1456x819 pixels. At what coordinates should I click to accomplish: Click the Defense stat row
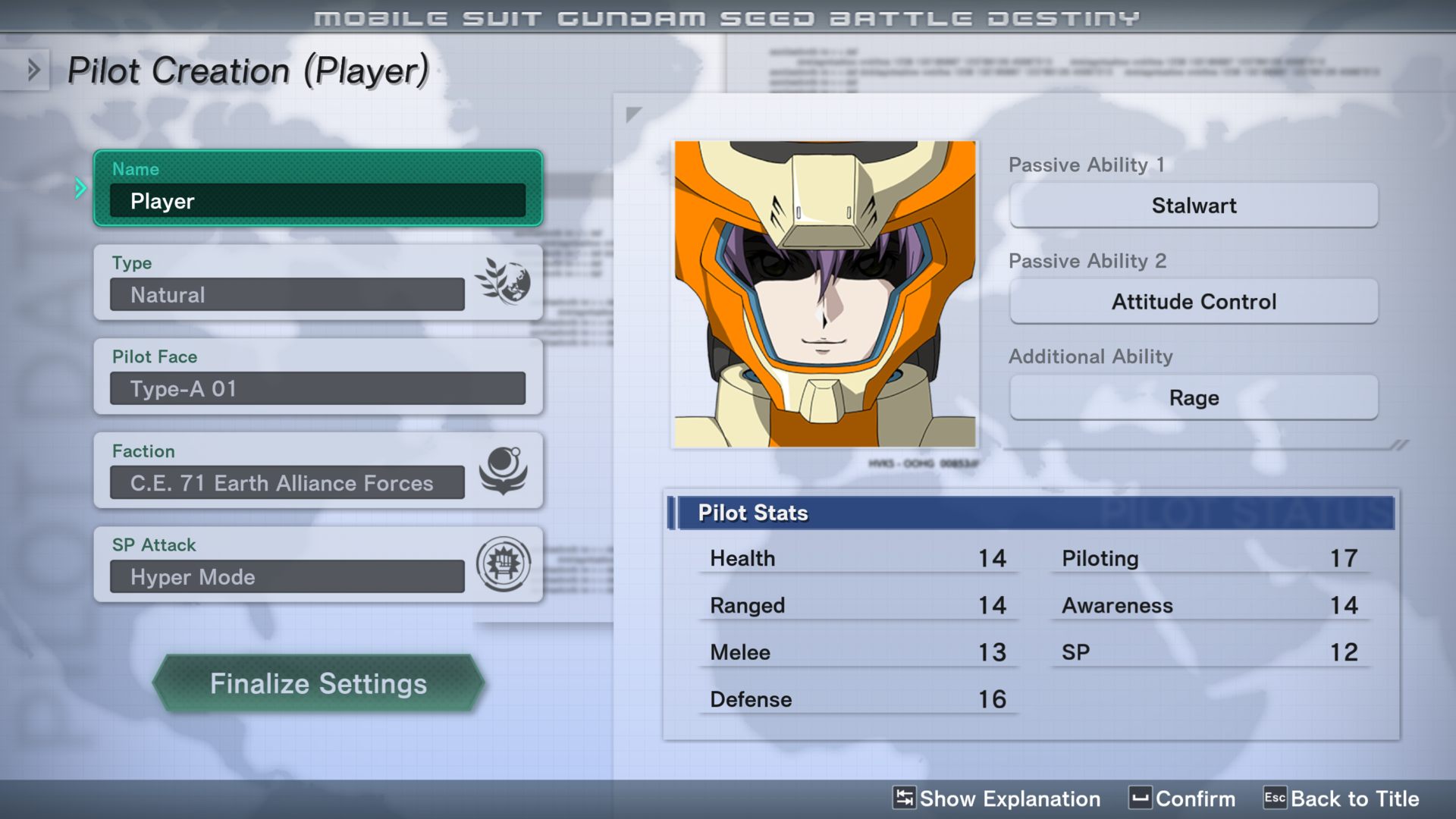(858, 700)
